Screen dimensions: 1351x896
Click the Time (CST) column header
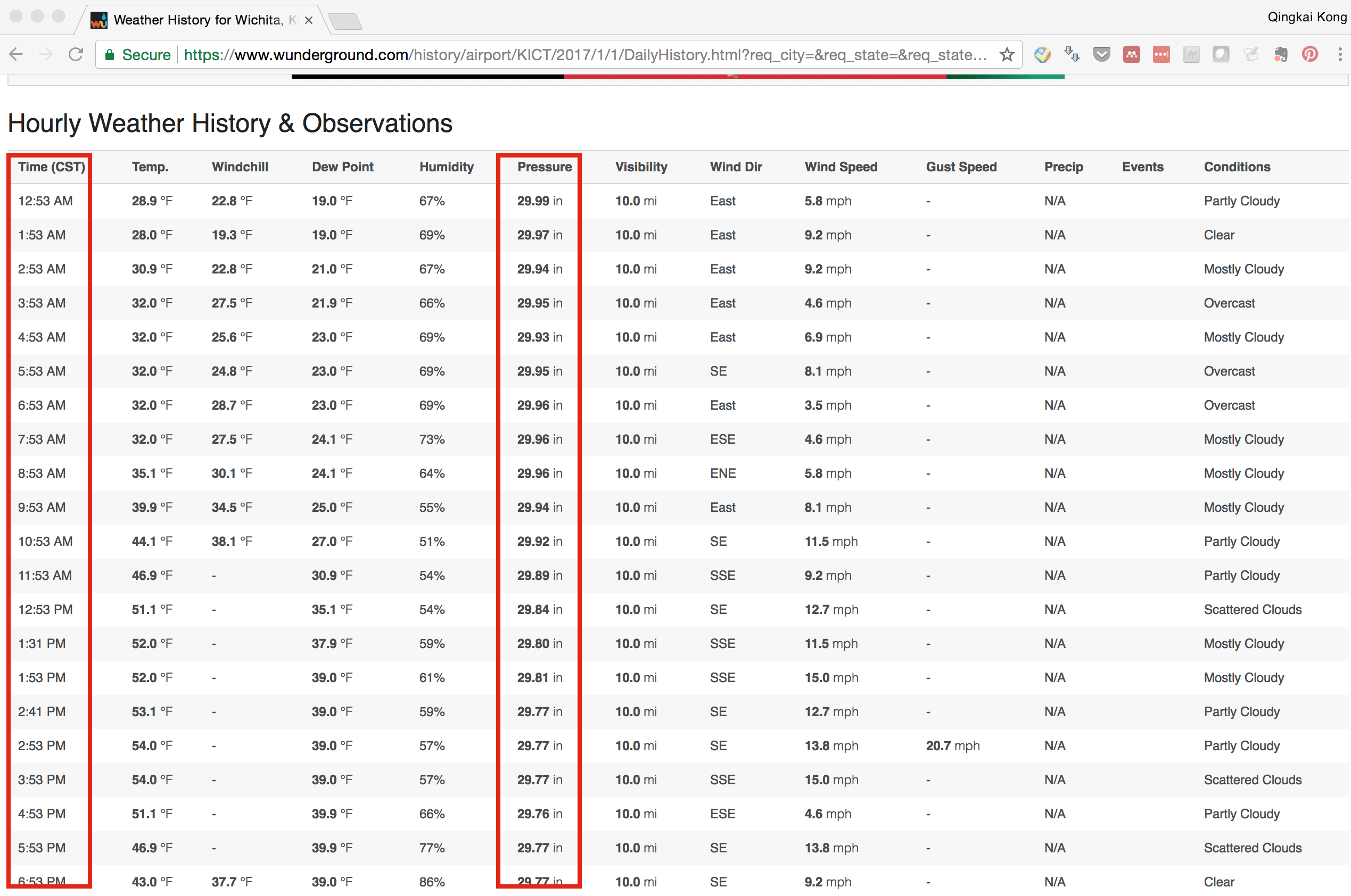point(51,167)
